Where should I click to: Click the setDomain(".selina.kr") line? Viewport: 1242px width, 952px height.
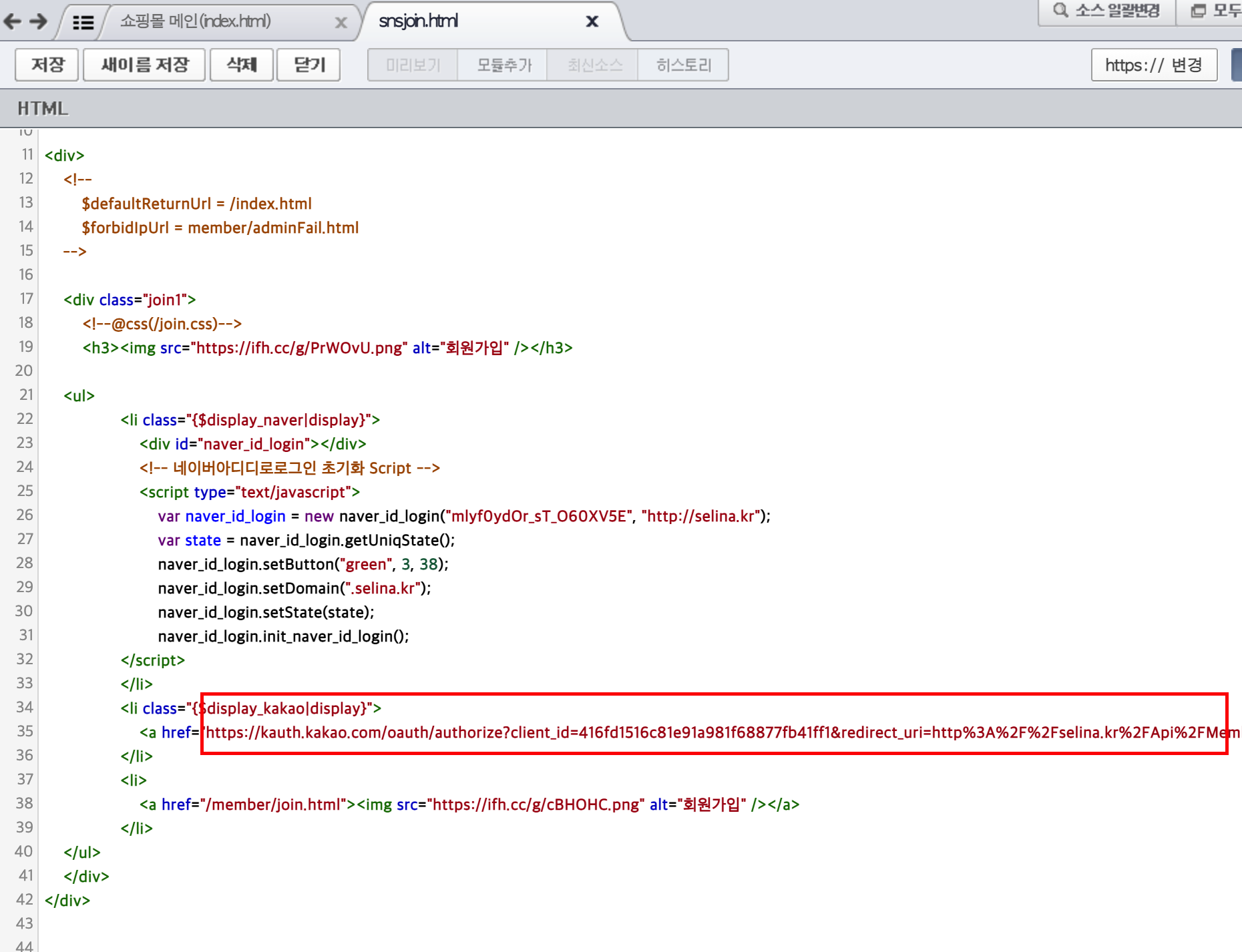click(294, 588)
